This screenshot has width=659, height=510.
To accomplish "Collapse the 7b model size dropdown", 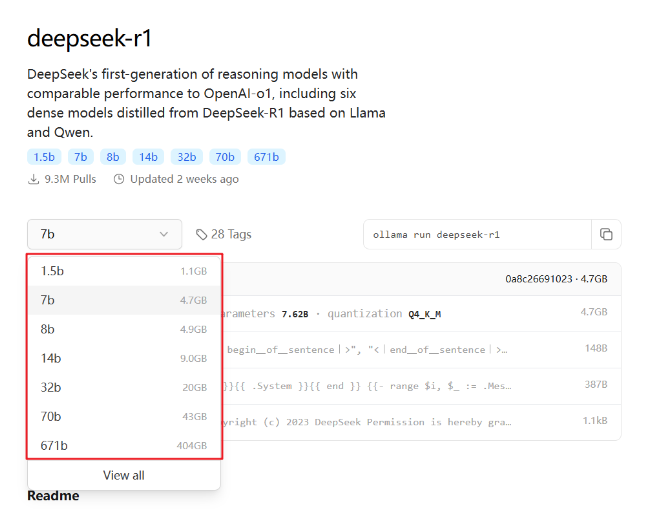I will pyautogui.click(x=104, y=234).
